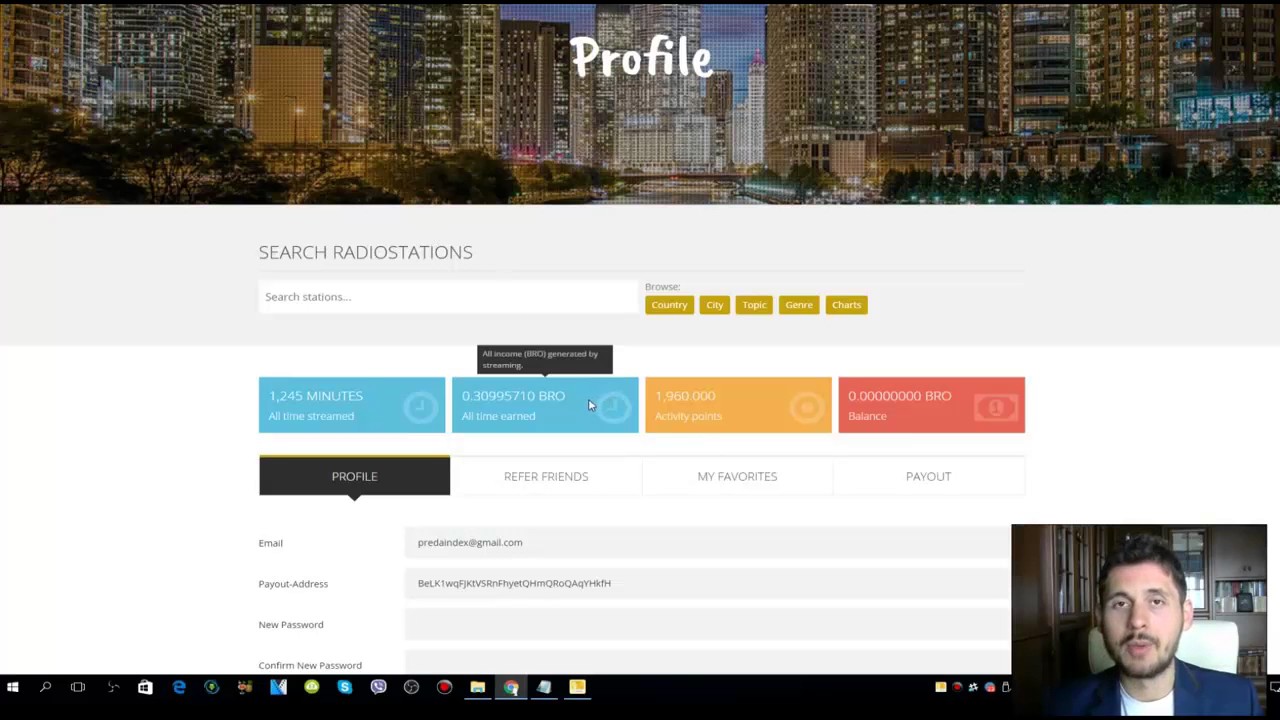Click the red record icon in taskbar

(x=444, y=687)
